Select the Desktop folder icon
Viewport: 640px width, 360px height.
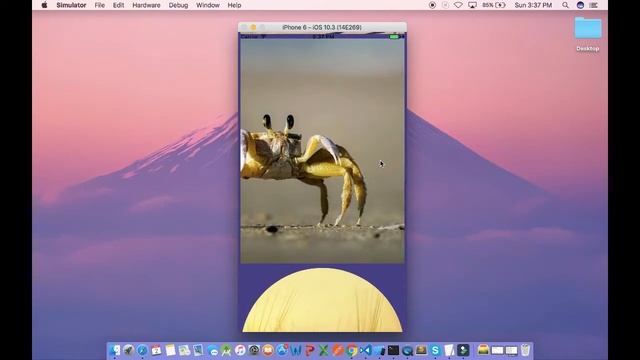588,28
